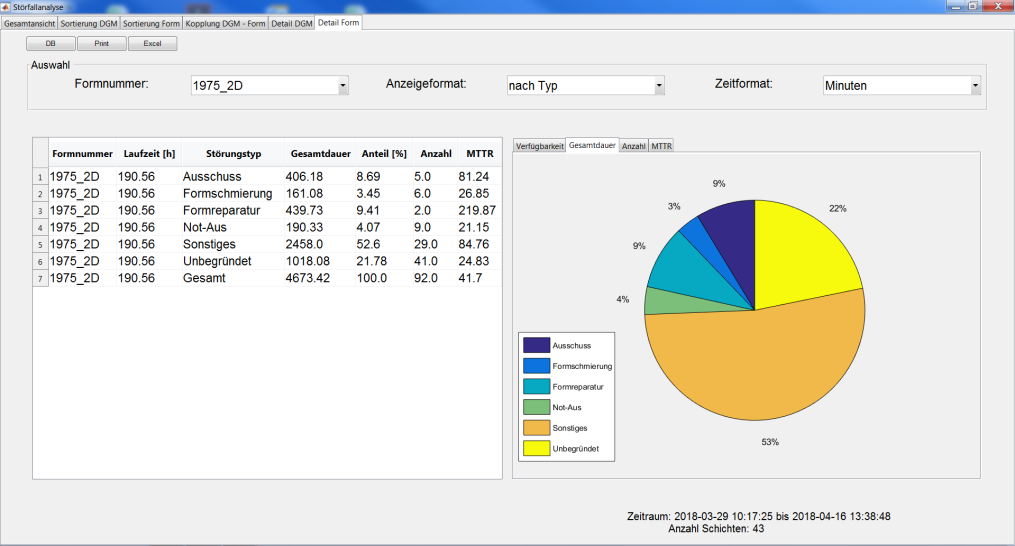Click the MATLAB icon in the title bar

6,6
